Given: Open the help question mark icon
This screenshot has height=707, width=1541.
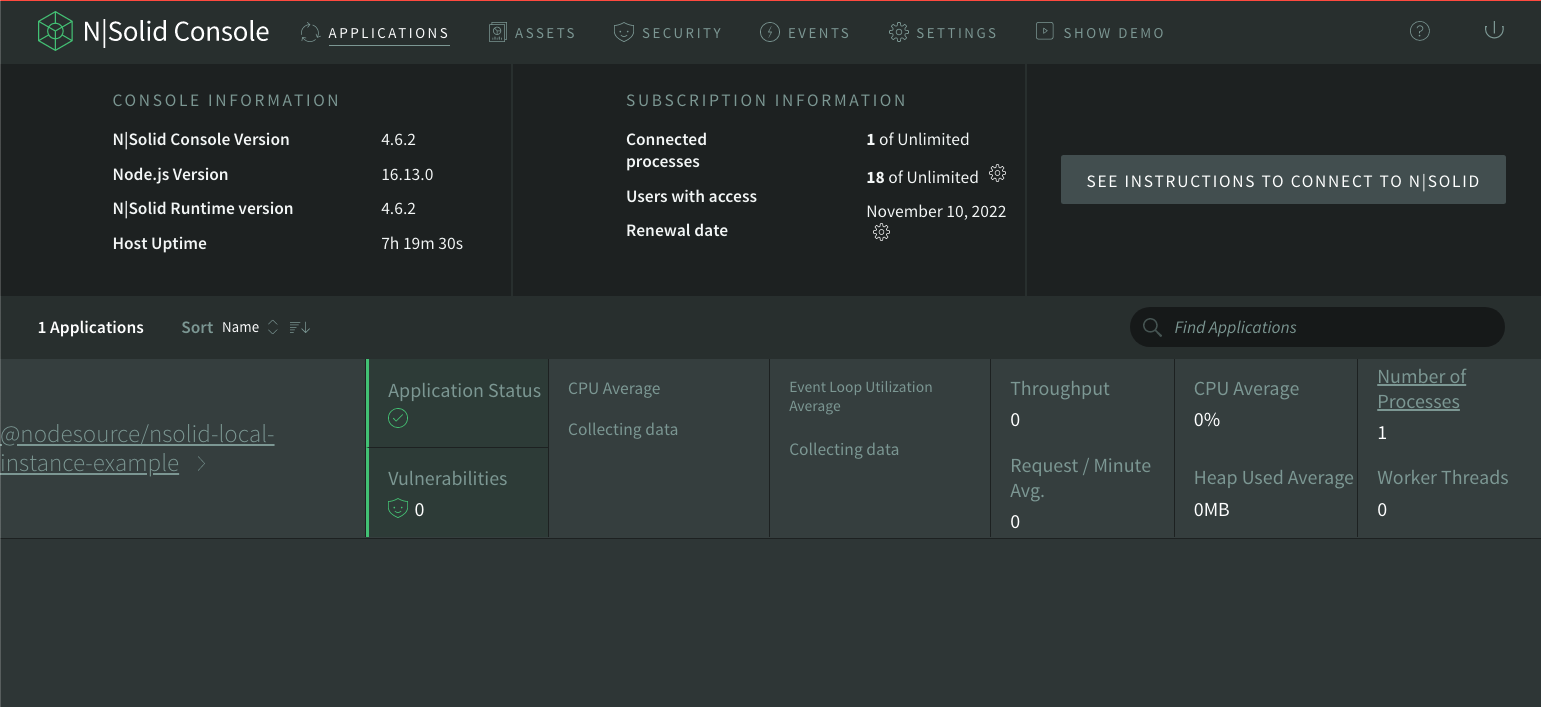Looking at the screenshot, I should pos(1419,31).
